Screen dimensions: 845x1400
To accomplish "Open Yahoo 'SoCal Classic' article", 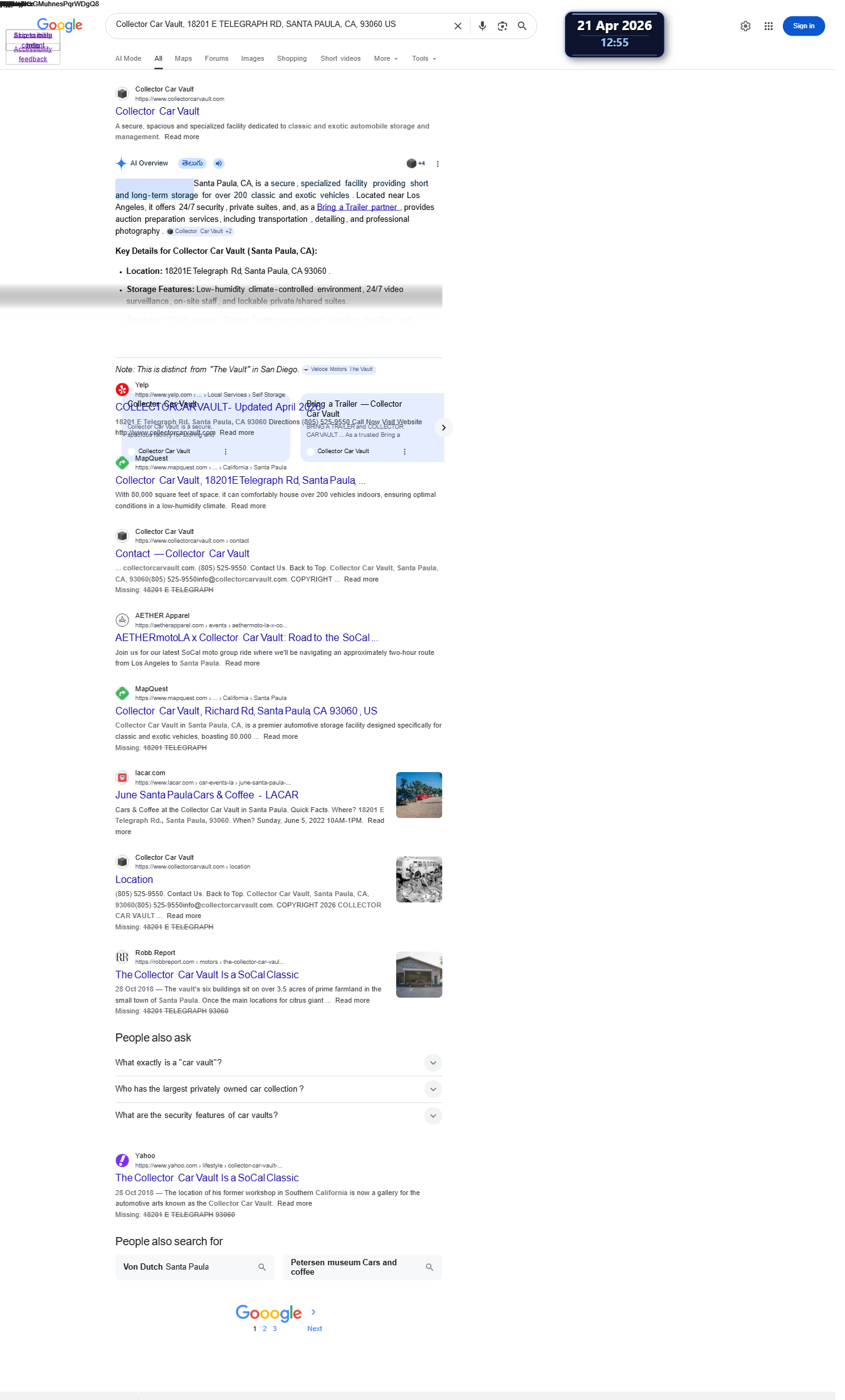I will click(x=207, y=1178).
